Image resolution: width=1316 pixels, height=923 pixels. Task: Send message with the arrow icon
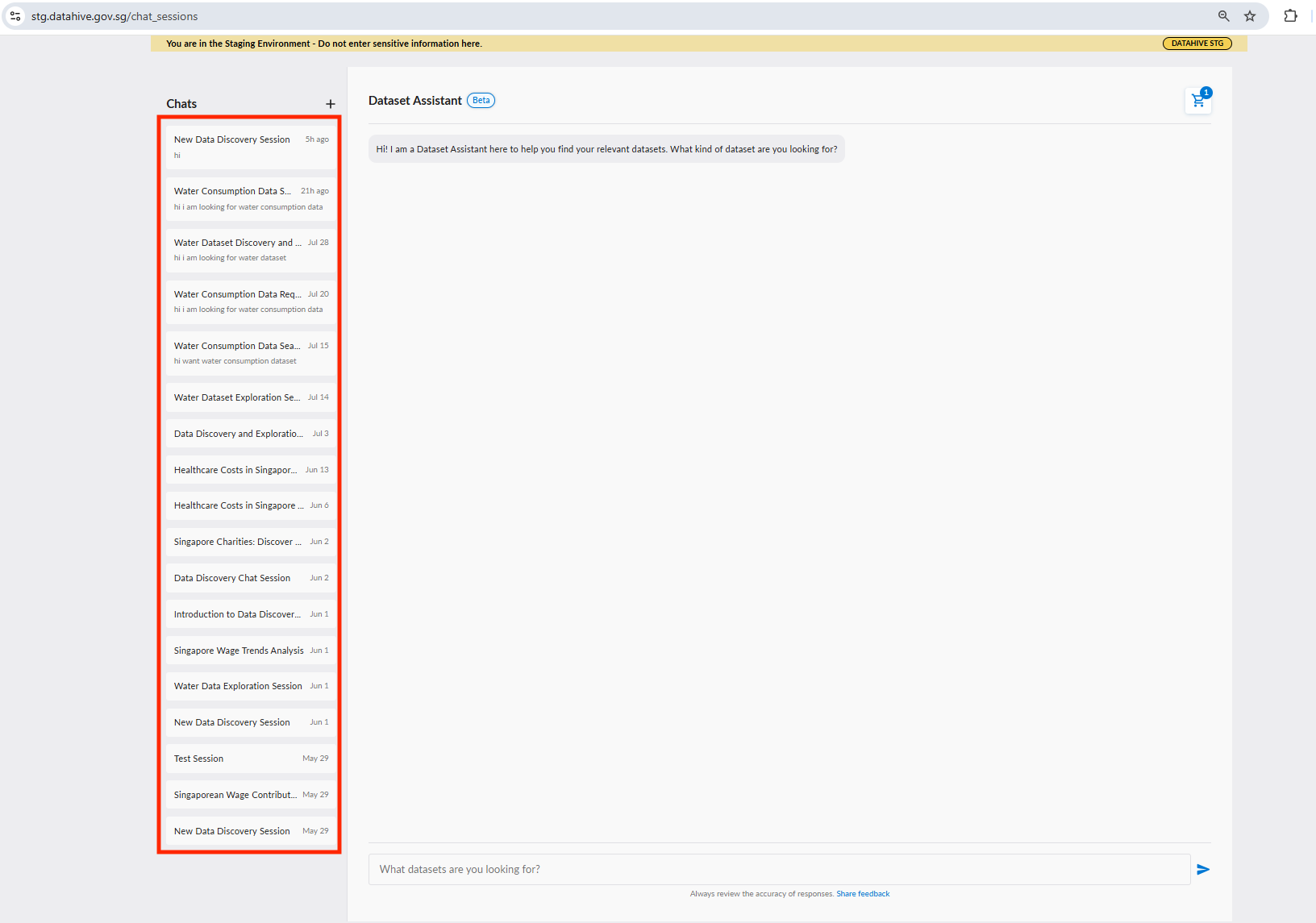[x=1203, y=869]
